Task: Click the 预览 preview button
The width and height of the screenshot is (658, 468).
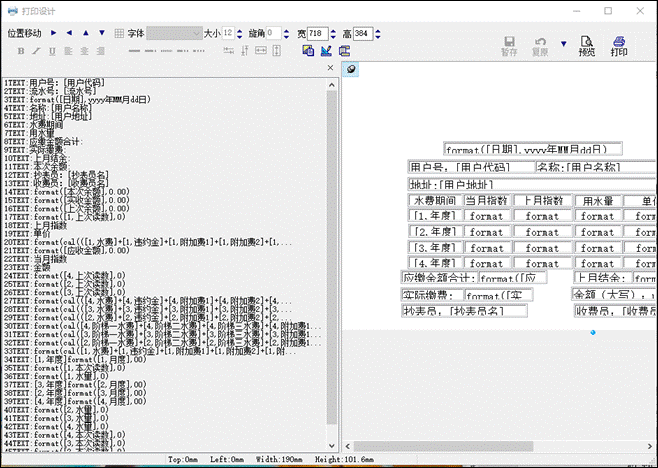Action: click(587, 46)
